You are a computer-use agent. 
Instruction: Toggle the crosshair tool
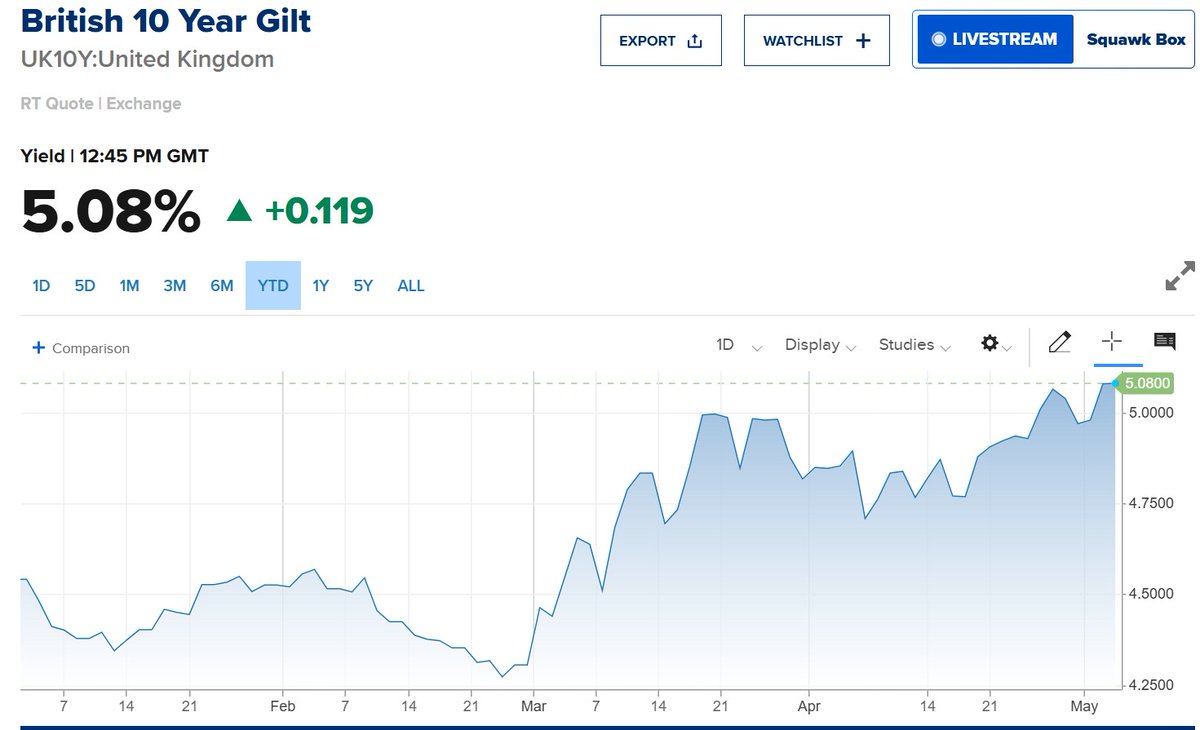coord(1111,342)
